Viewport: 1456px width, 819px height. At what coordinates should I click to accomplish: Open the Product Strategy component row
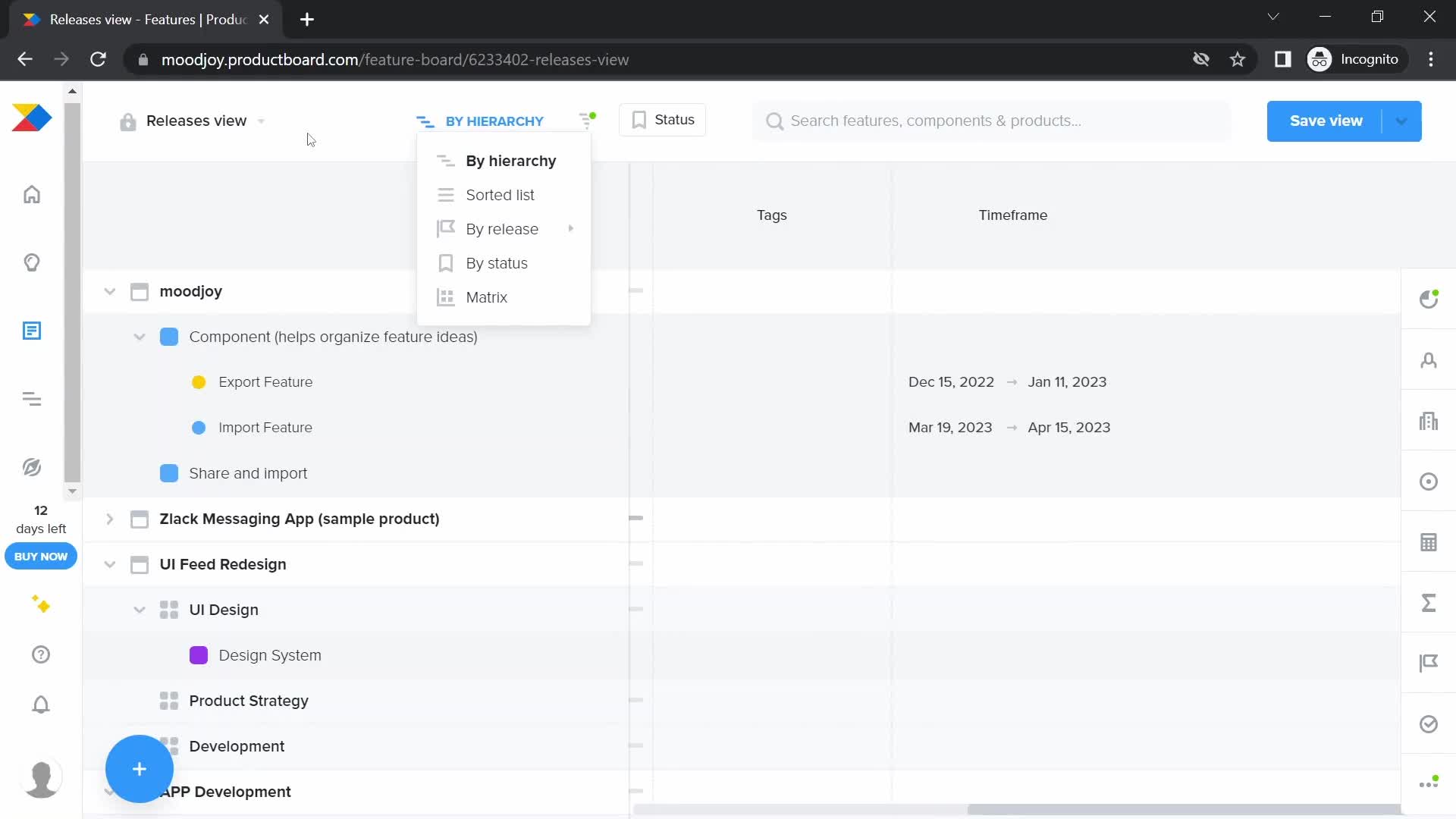click(249, 701)
